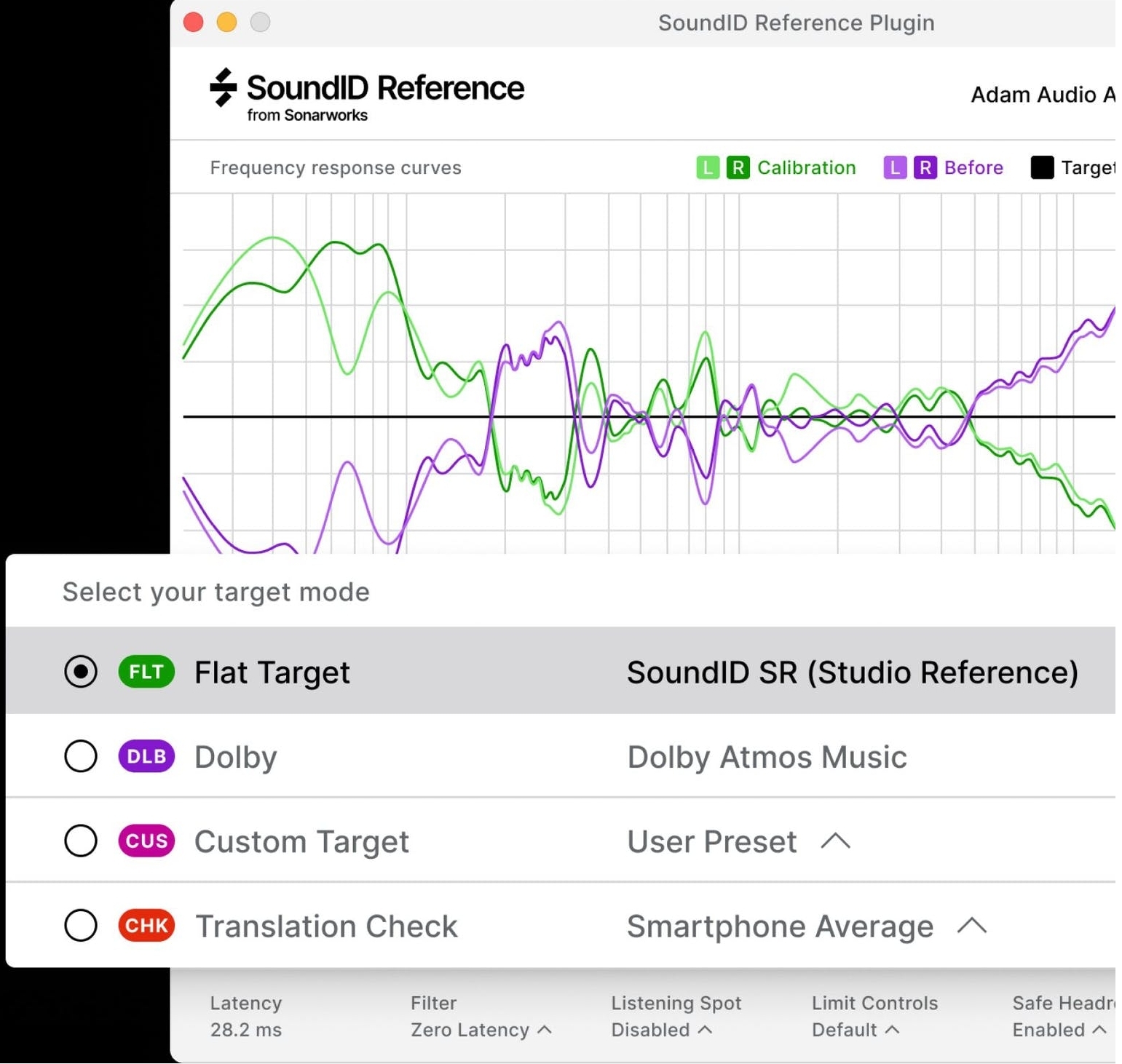
Task: Expand the User Preset chevron
Action: tap(835, 841)
